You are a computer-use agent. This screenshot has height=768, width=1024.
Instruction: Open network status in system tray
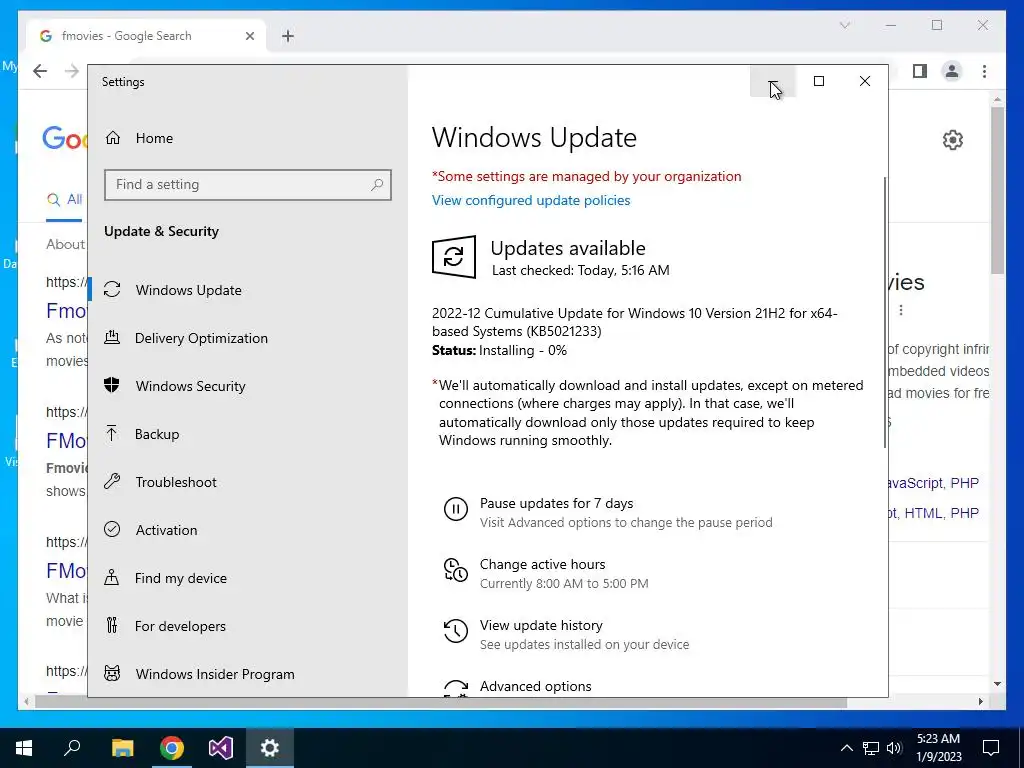pos(871,748)
